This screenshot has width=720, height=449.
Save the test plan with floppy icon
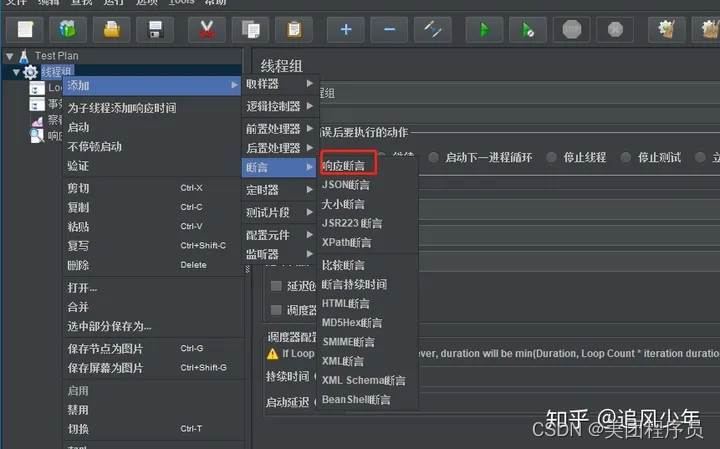(x=155, y=30)
